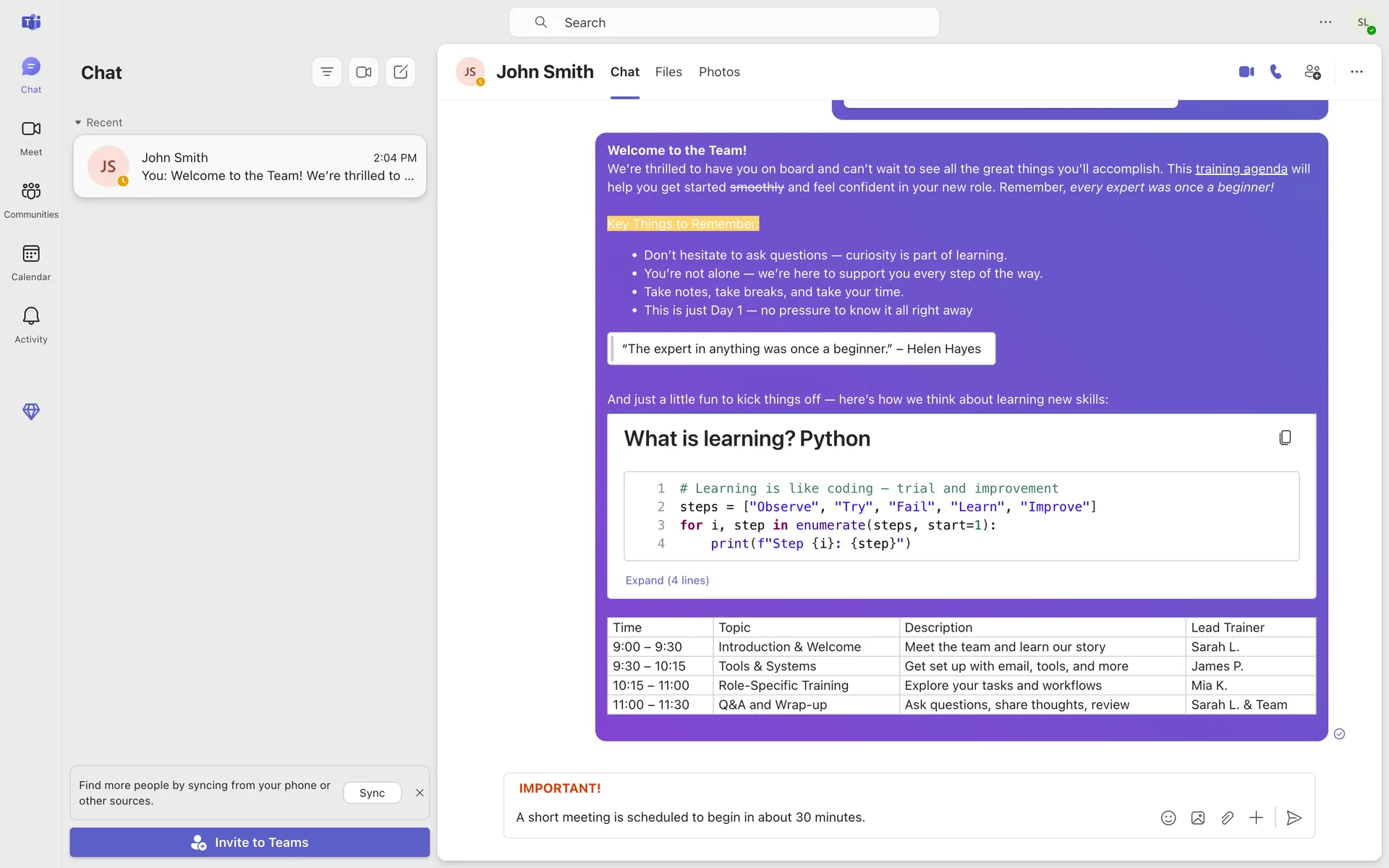Open the chat filter options
Image resolution: width=1389 pixels, height=868 pixels.
pos(327,72)
